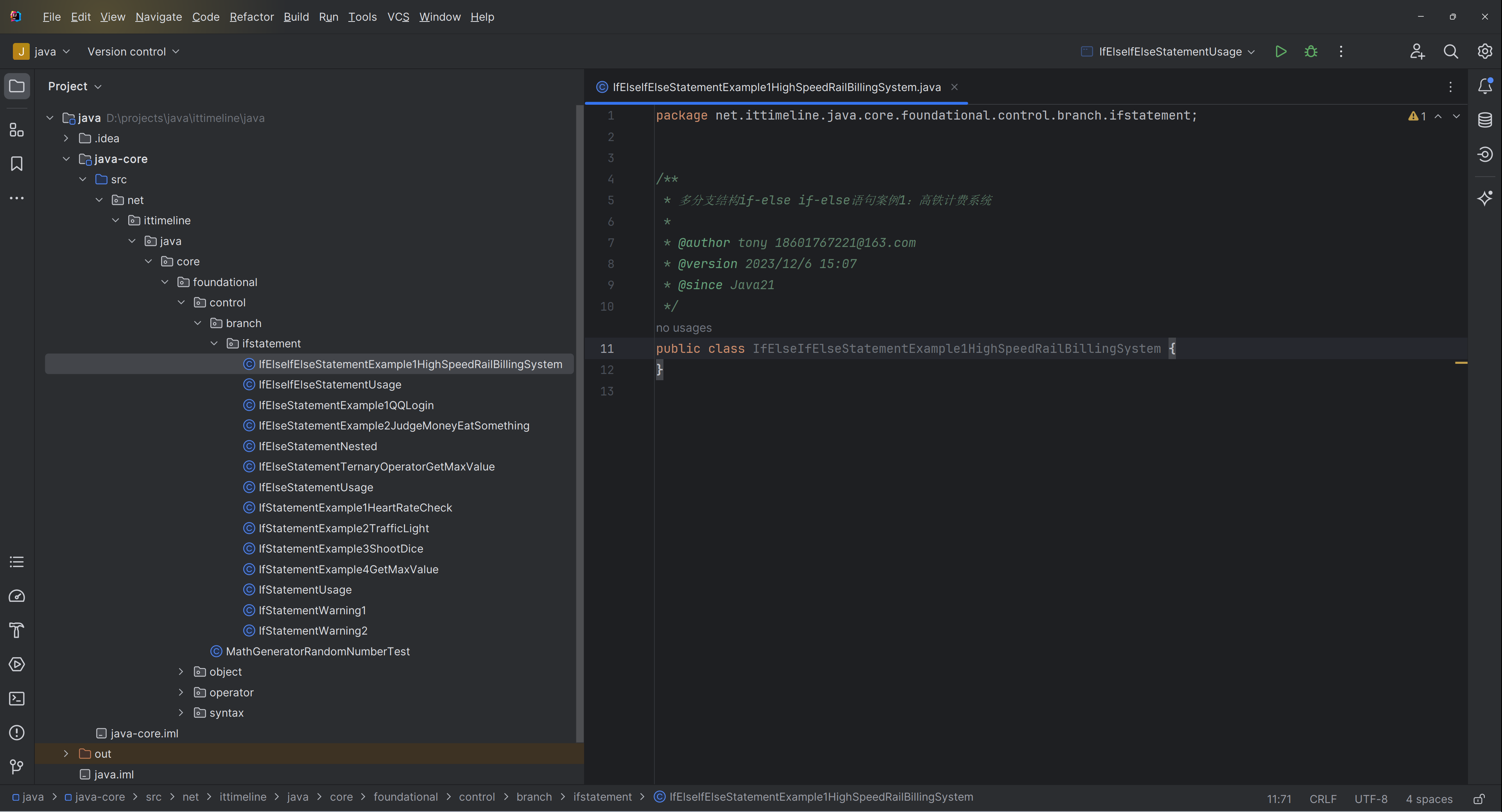Viewport: 1502px width, 812px height.
Task: Open editor tab options menu
Action: pos(1451,87)
